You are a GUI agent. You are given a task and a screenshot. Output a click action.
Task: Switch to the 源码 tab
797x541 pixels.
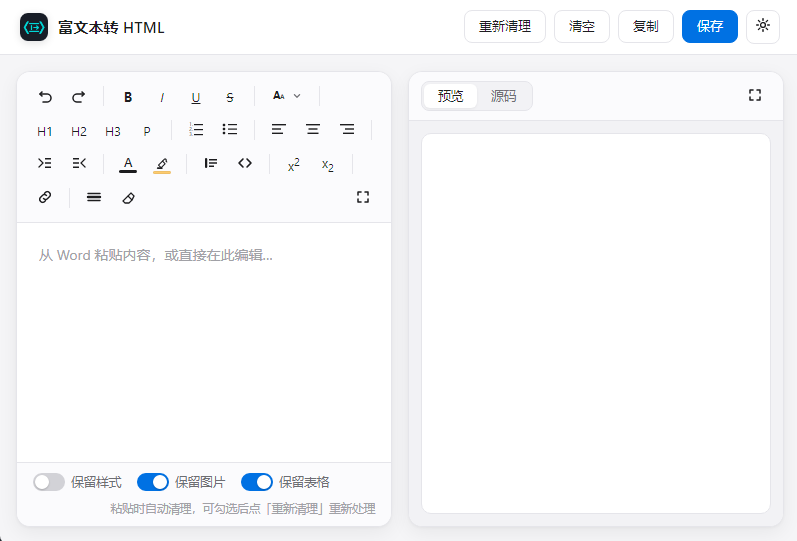(503, 96)
